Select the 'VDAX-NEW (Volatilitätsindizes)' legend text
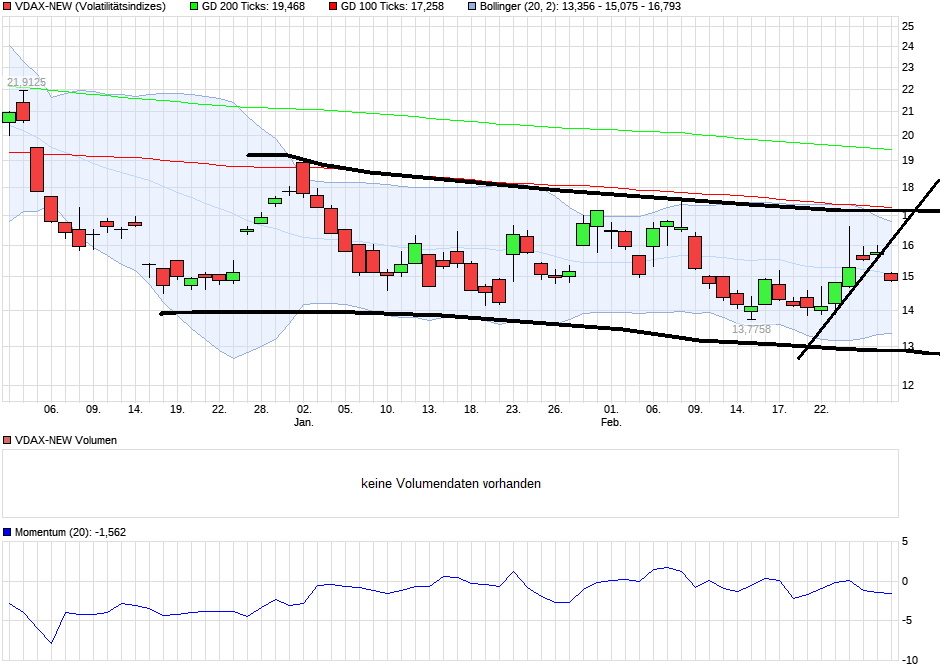The image size is (940, 670). click(90, 7)
